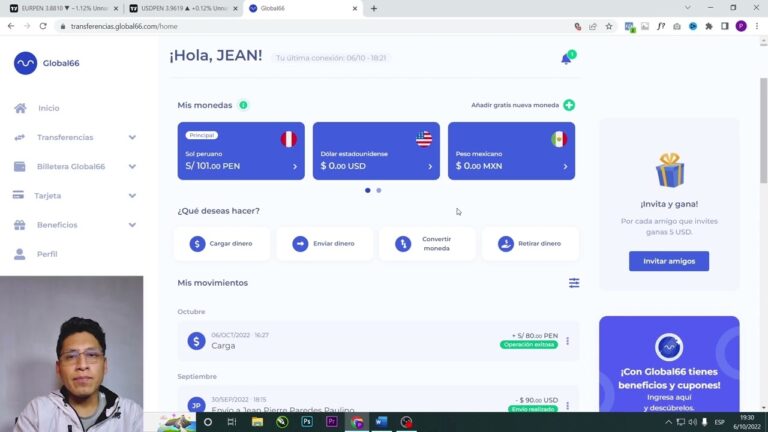
Task: Click Añadir gratis nueva moneda link
Action: coord(515,105)
